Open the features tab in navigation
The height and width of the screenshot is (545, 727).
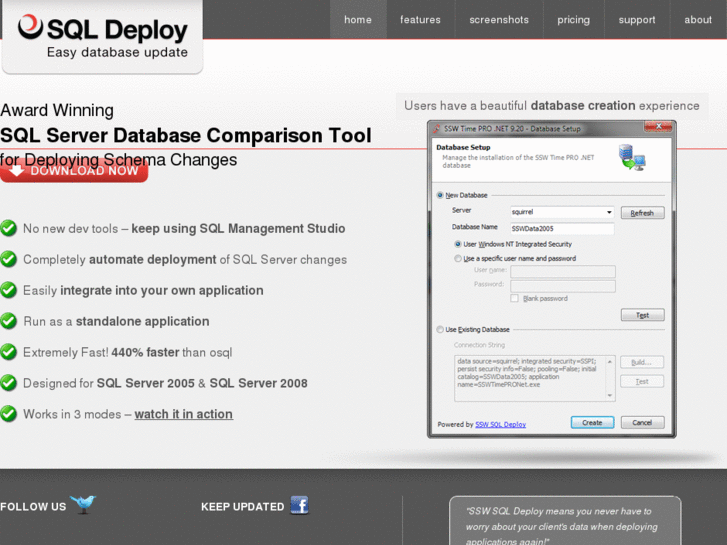pyautogui.click(x=420, y=20)
